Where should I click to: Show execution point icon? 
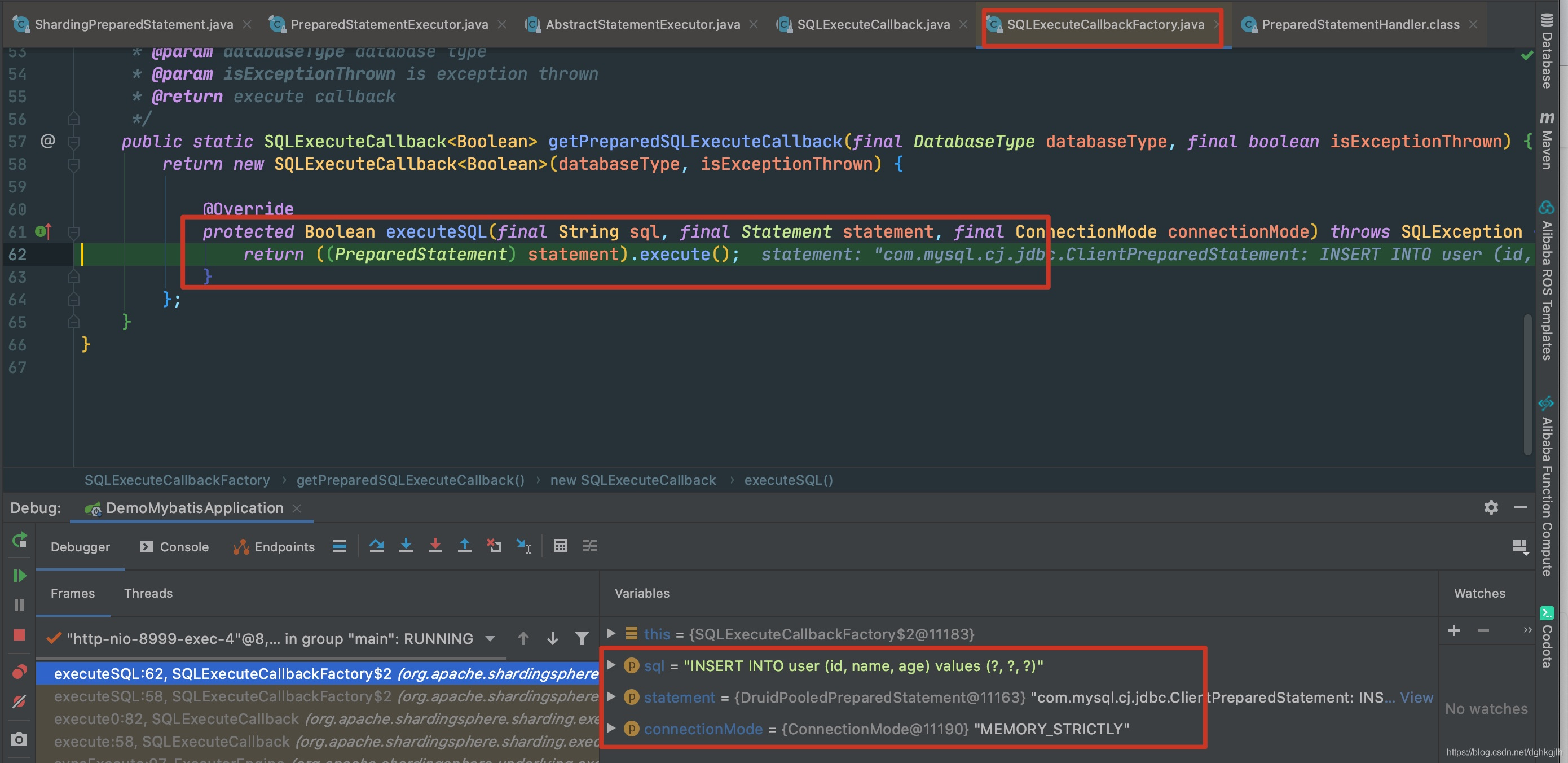[x=340, y=546]
